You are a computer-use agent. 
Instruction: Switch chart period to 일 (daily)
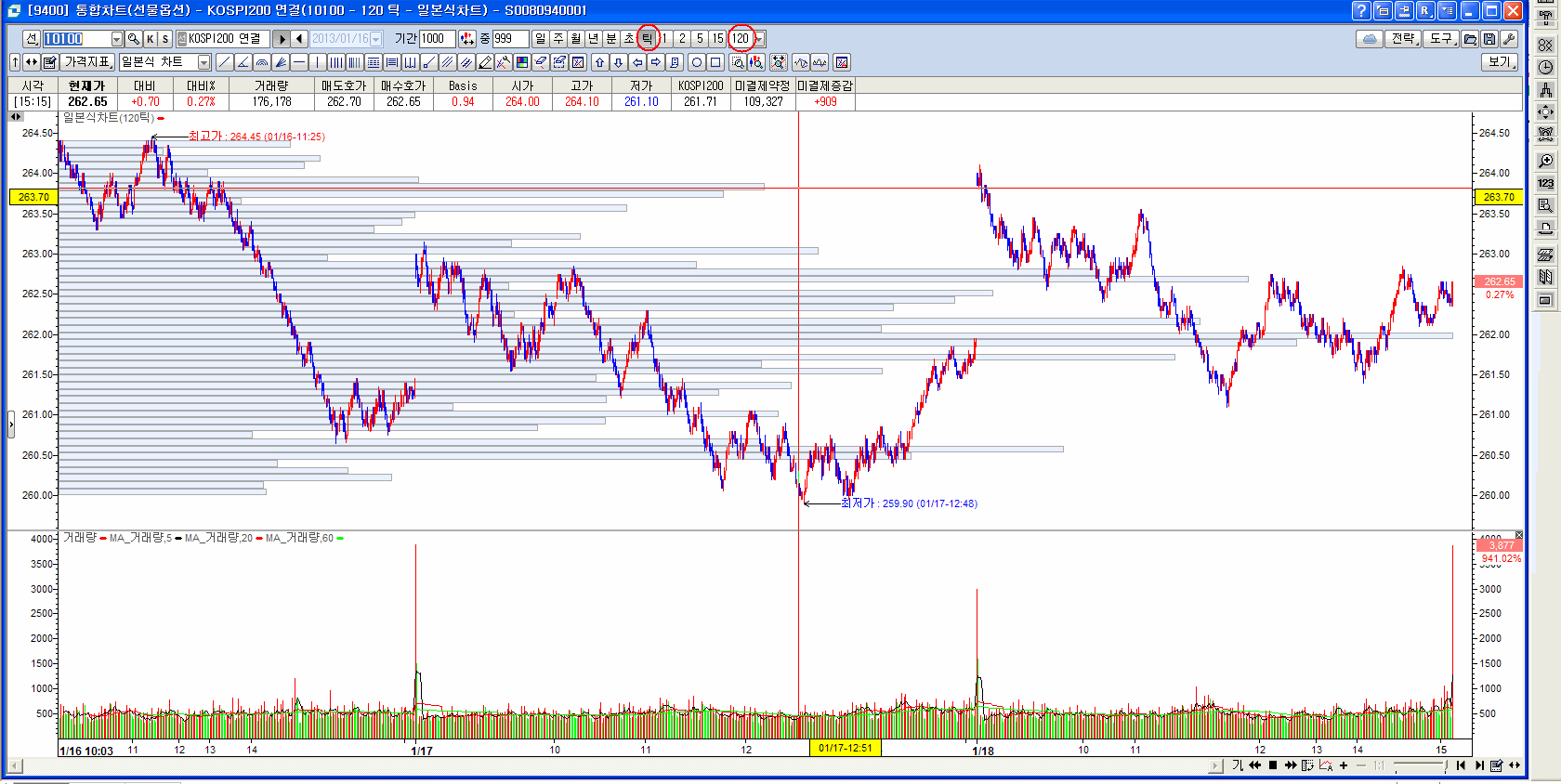(x=540, y=39)
